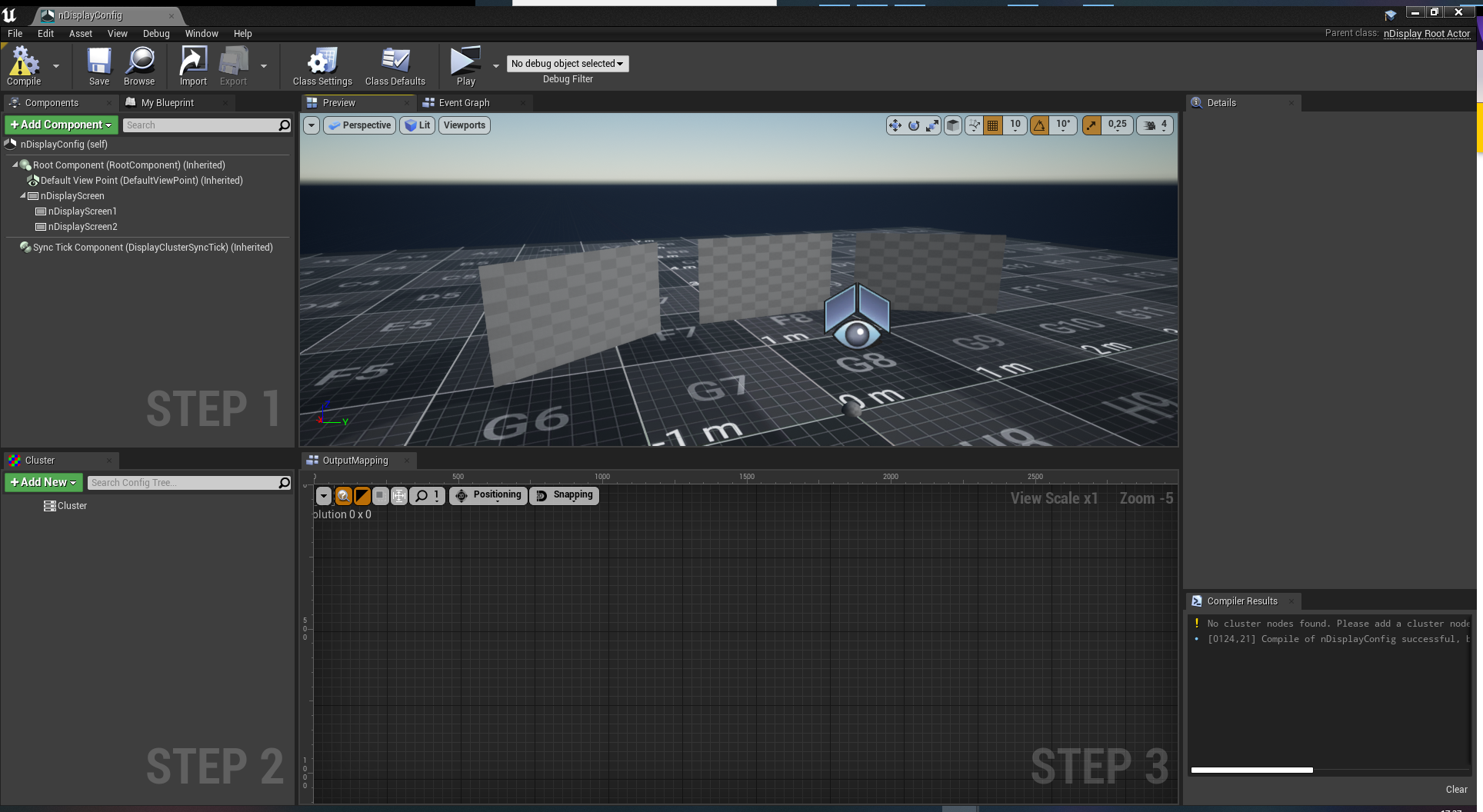Click Add Component button
This screenshot has height=812, width=1483.
(62, 125)
